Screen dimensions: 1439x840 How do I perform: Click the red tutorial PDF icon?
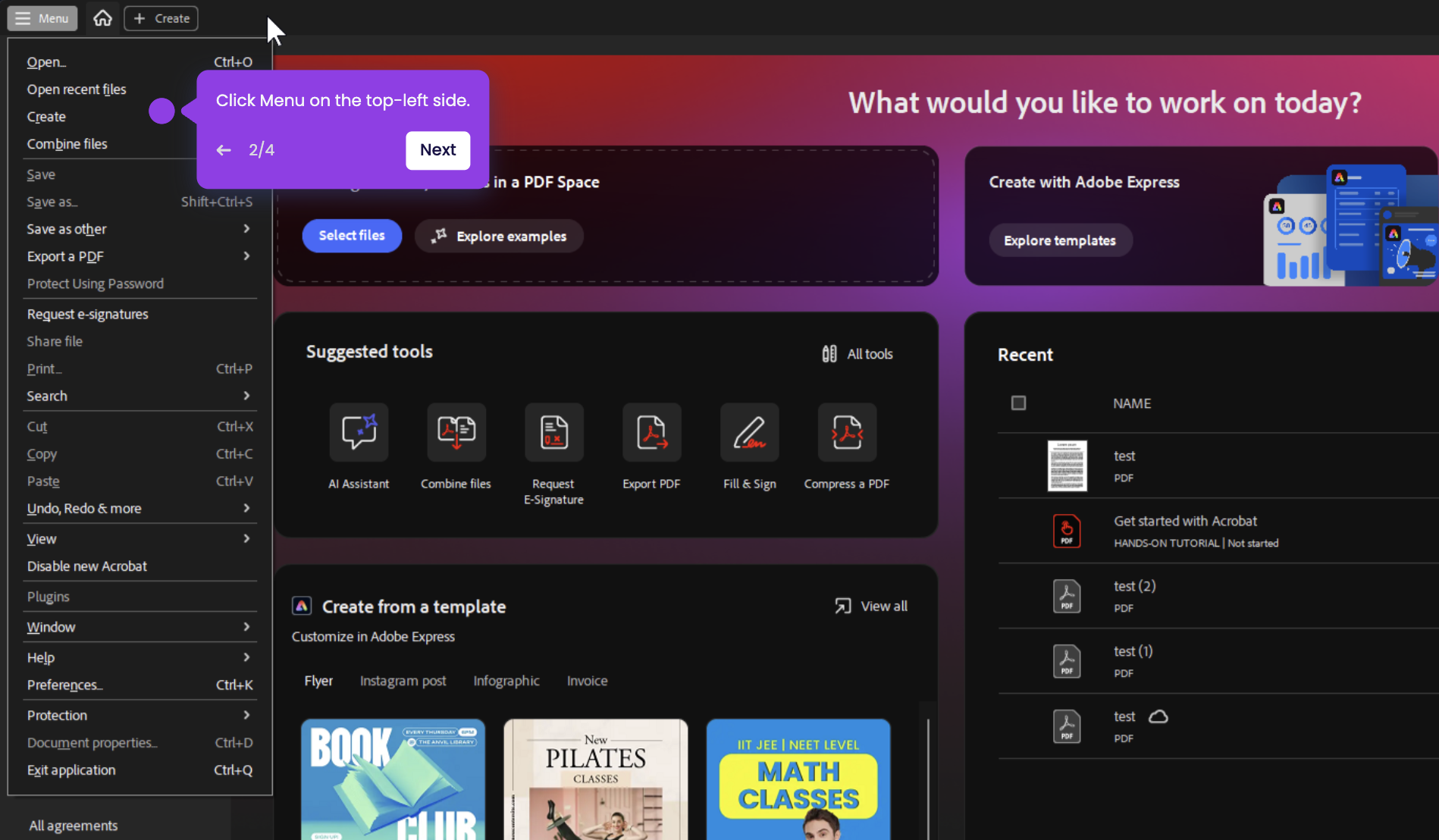coord(1067,531)
